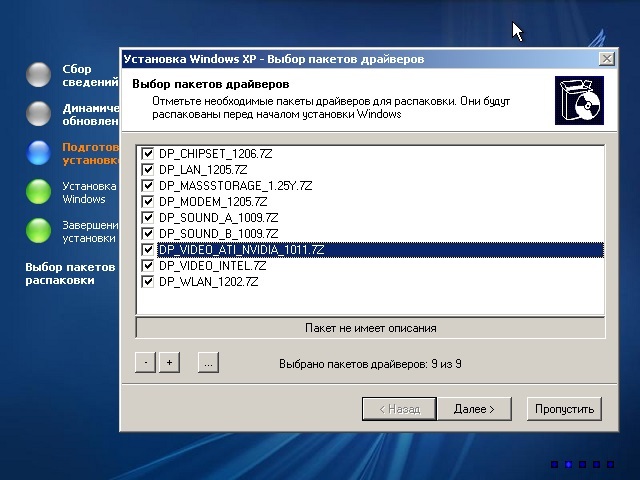Close the driver pack selection dialog
The height and width of the screenshot is (480, 640).
click(607, 59)
